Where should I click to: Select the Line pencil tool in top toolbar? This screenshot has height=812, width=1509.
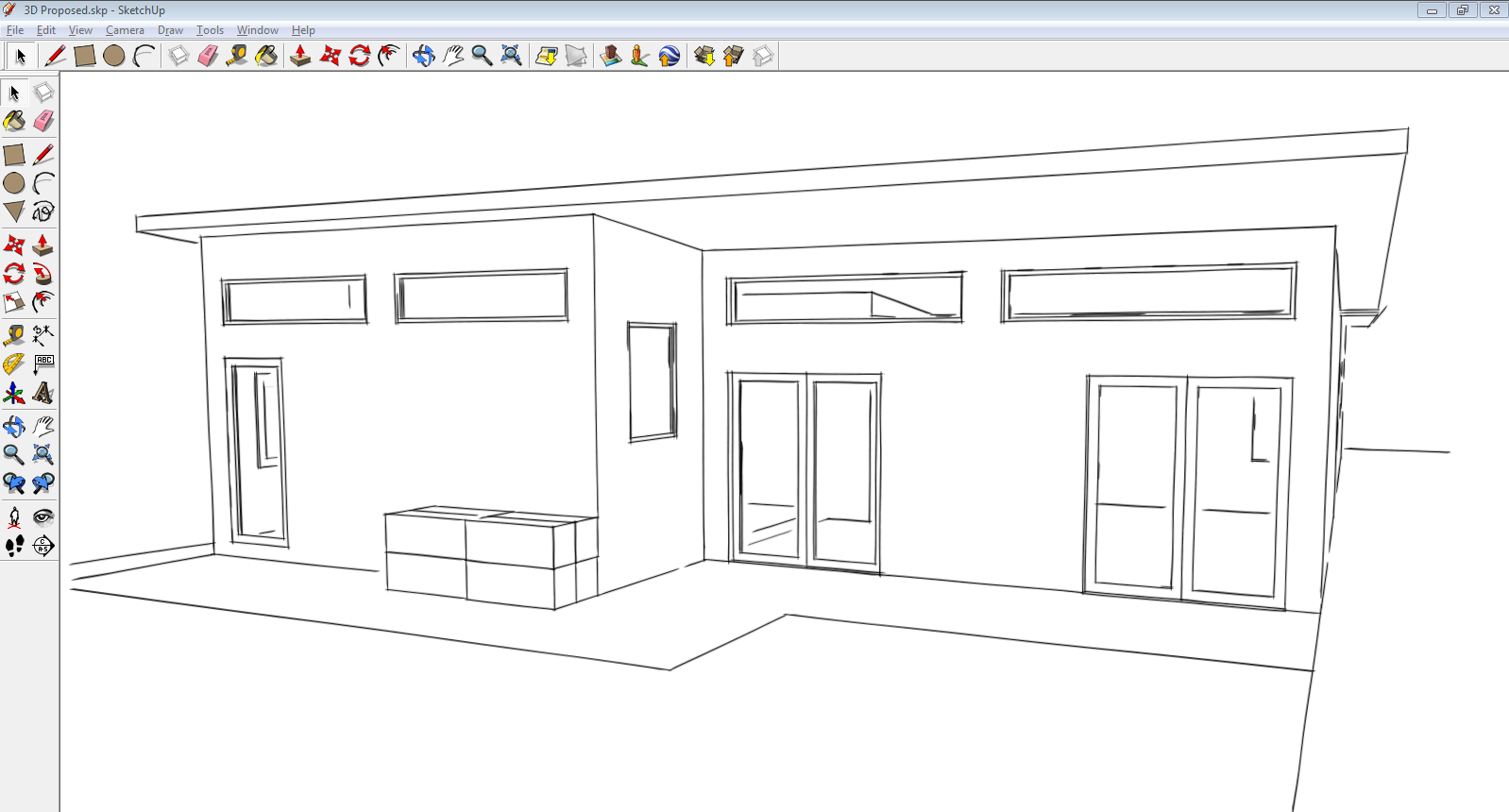pos(55,56)
